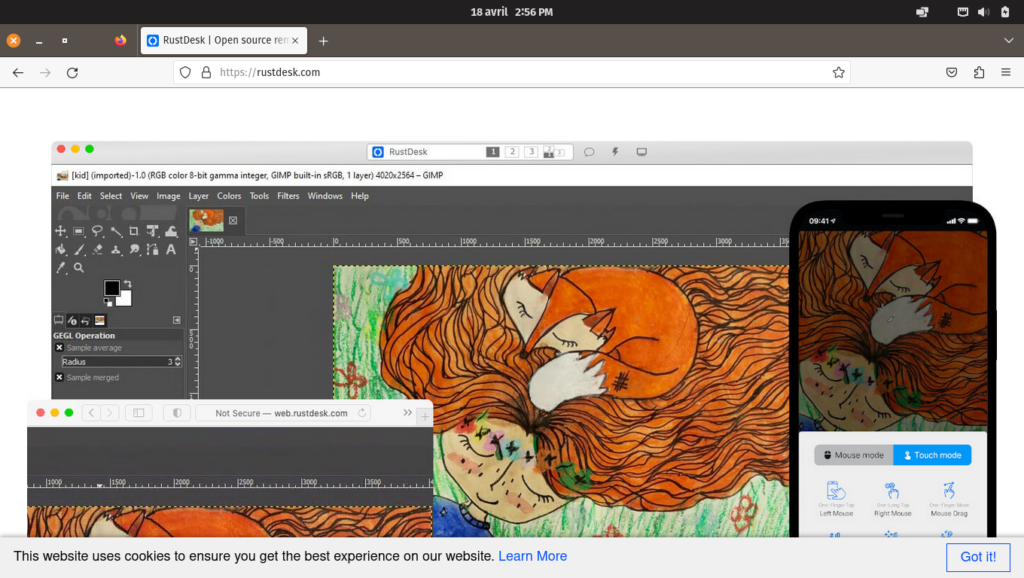Viewport: 1024px width, 578px height.
Task: Open the Device Status dock tab
Action: click(x=72, y=320)
